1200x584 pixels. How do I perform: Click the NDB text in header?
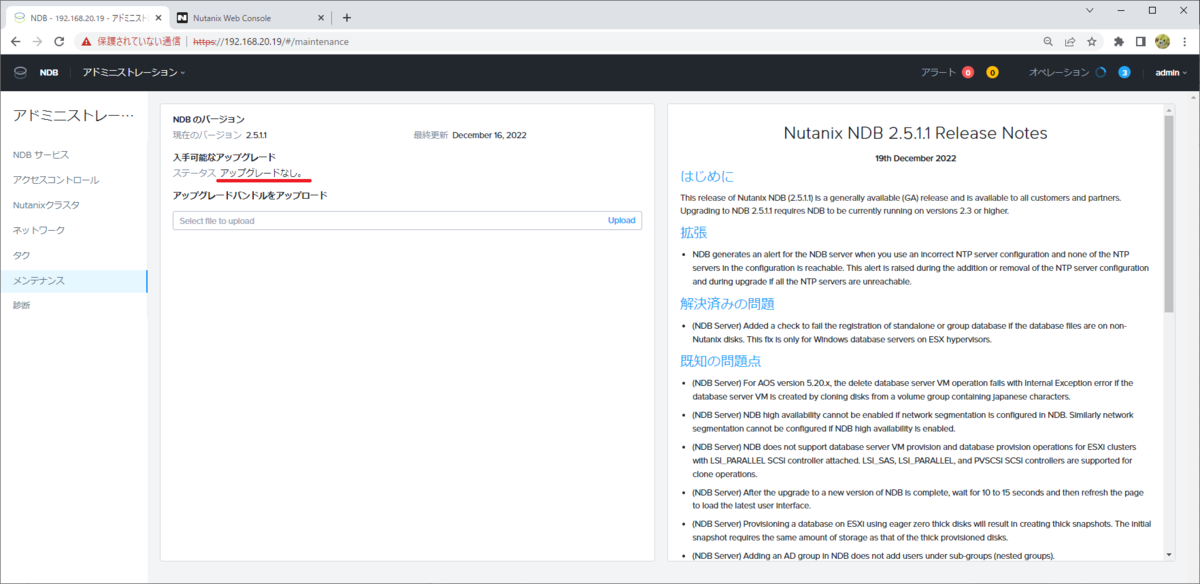click(x=49, y=72)
